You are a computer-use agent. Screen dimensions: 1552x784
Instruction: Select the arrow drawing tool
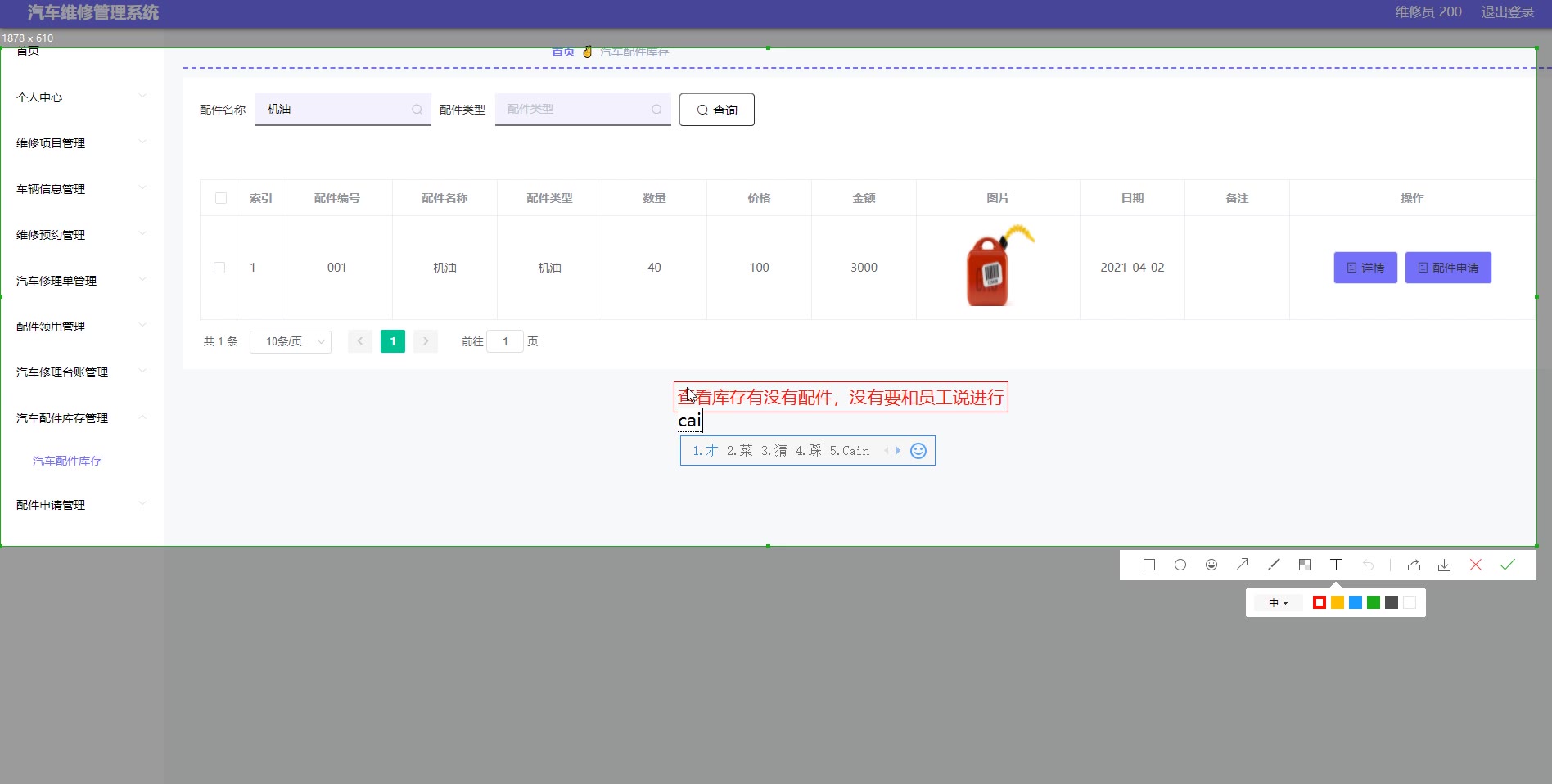(1243, 564)
